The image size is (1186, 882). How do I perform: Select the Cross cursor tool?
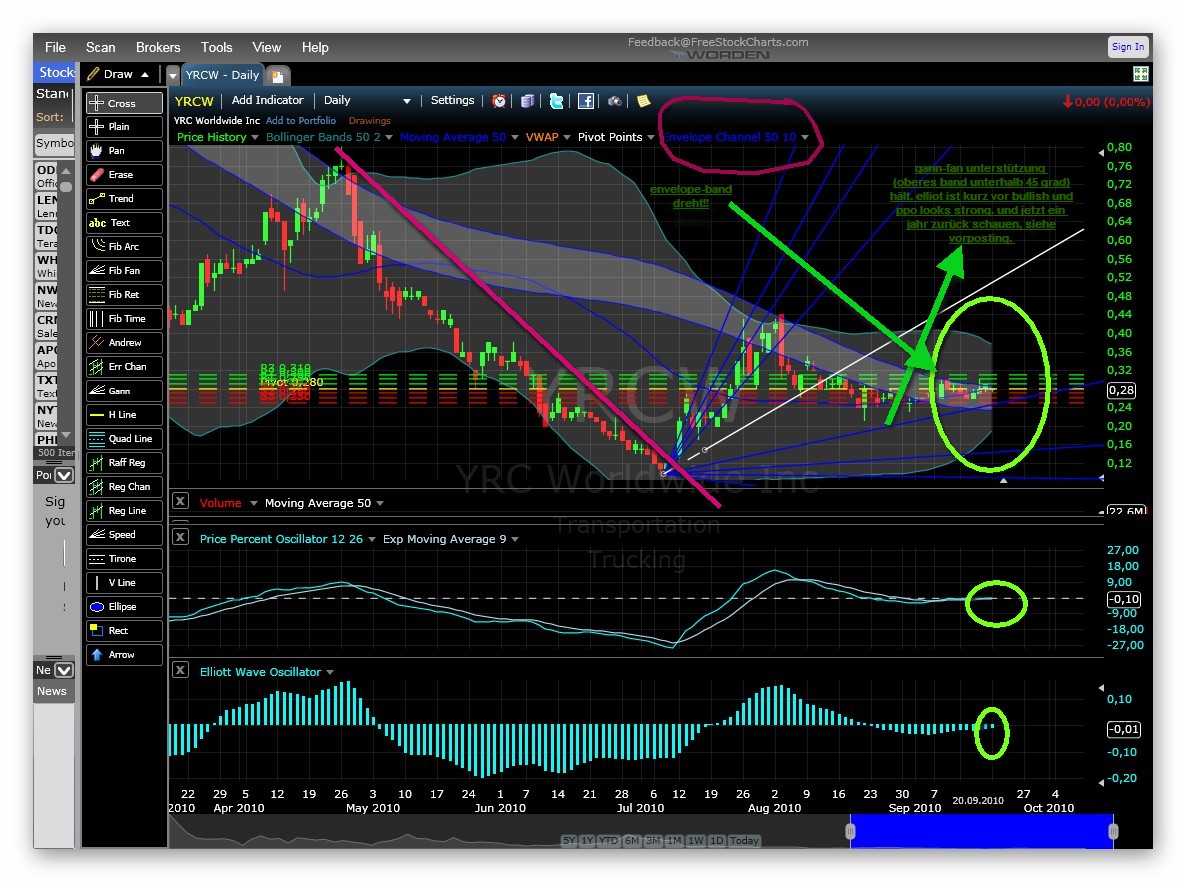point(124,103)
